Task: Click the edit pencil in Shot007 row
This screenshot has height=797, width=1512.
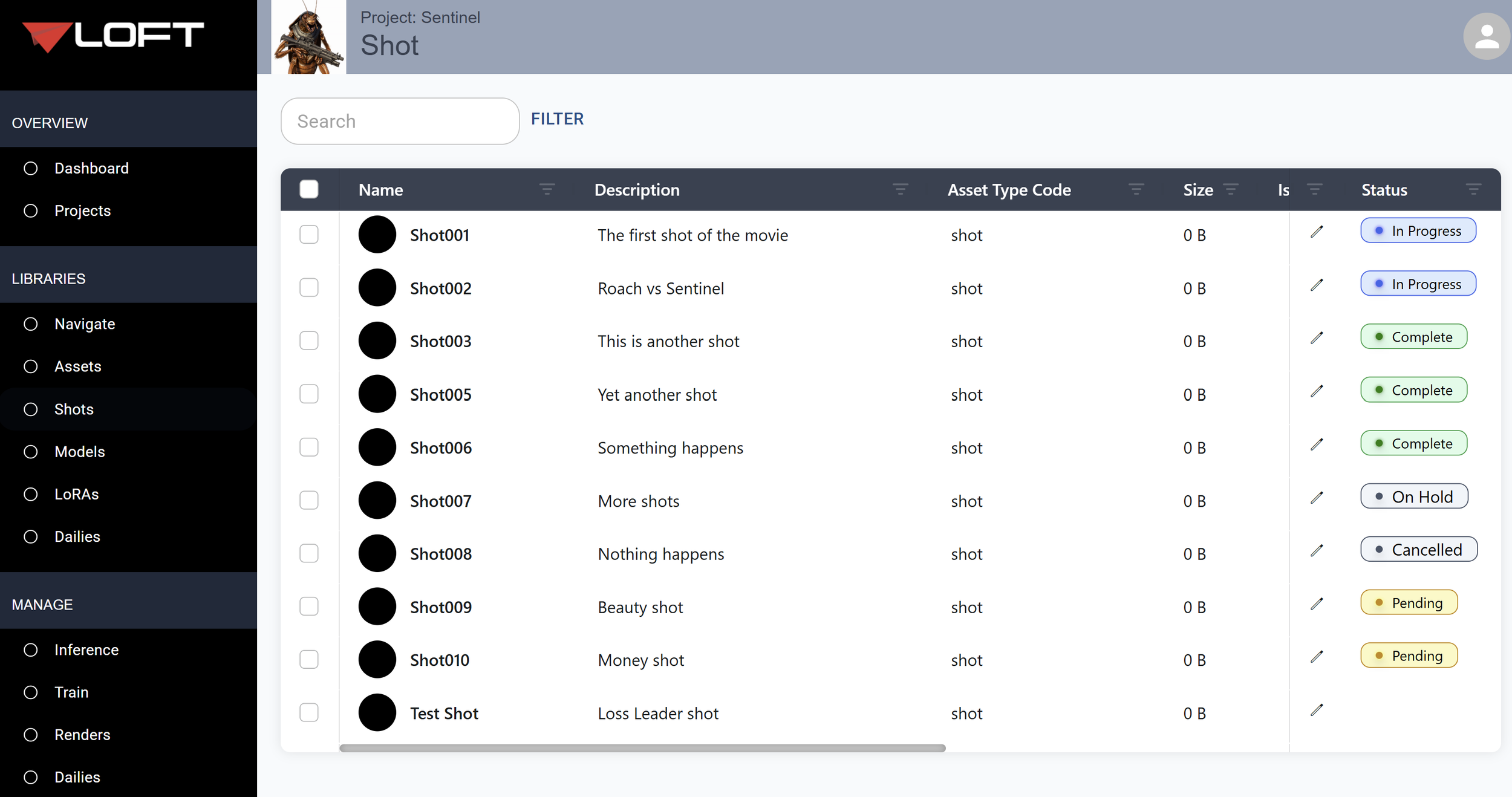Action: [1317, 498]
